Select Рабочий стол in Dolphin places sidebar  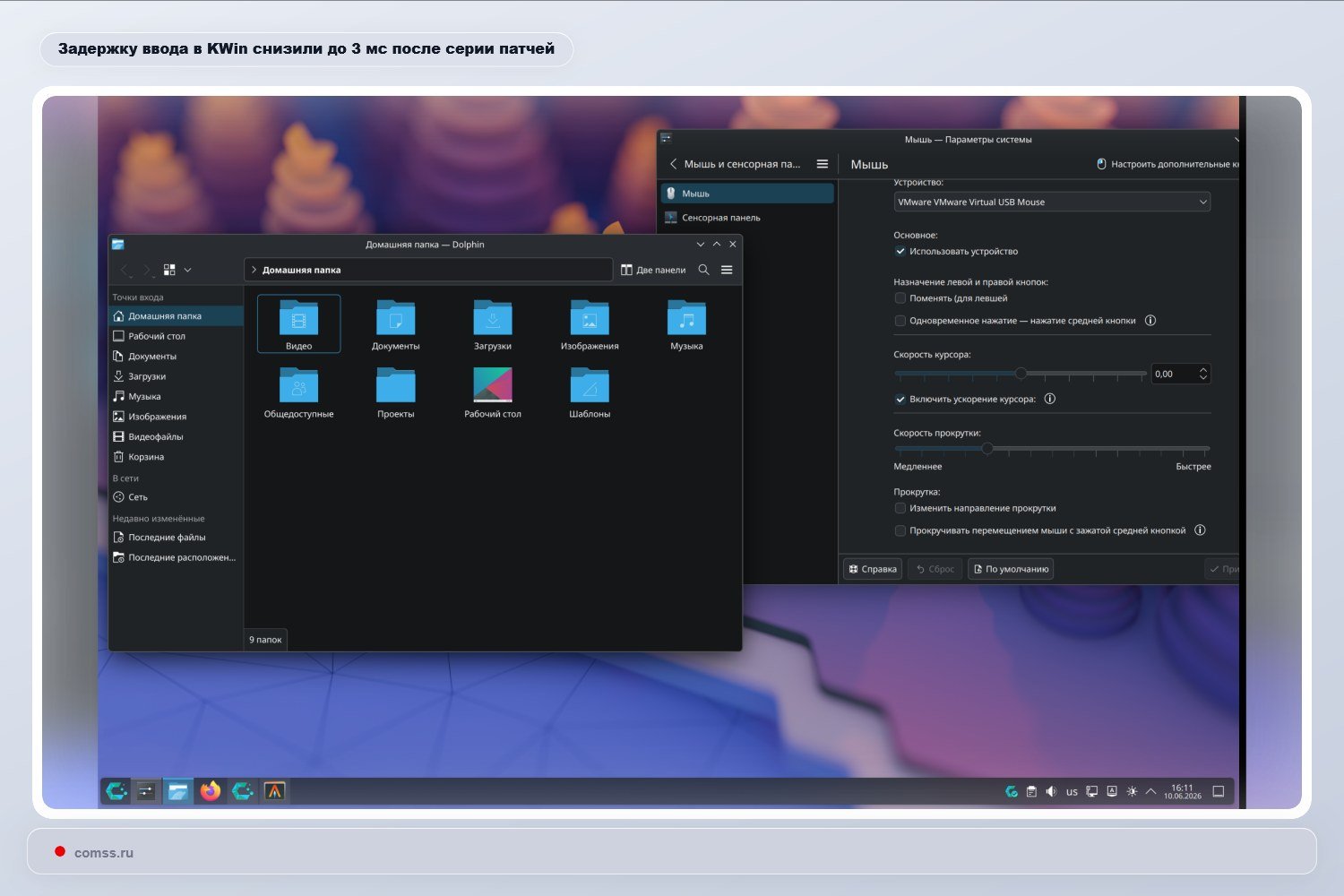click(x=176, y=336)
